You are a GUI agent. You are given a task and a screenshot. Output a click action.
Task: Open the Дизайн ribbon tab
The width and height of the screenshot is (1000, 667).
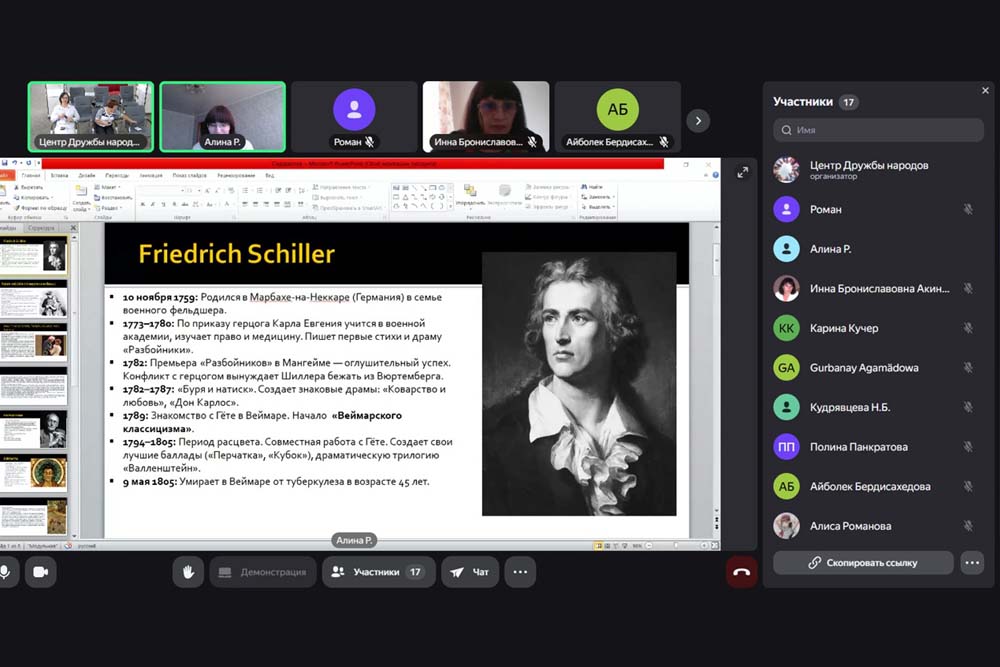pos(87,175)
